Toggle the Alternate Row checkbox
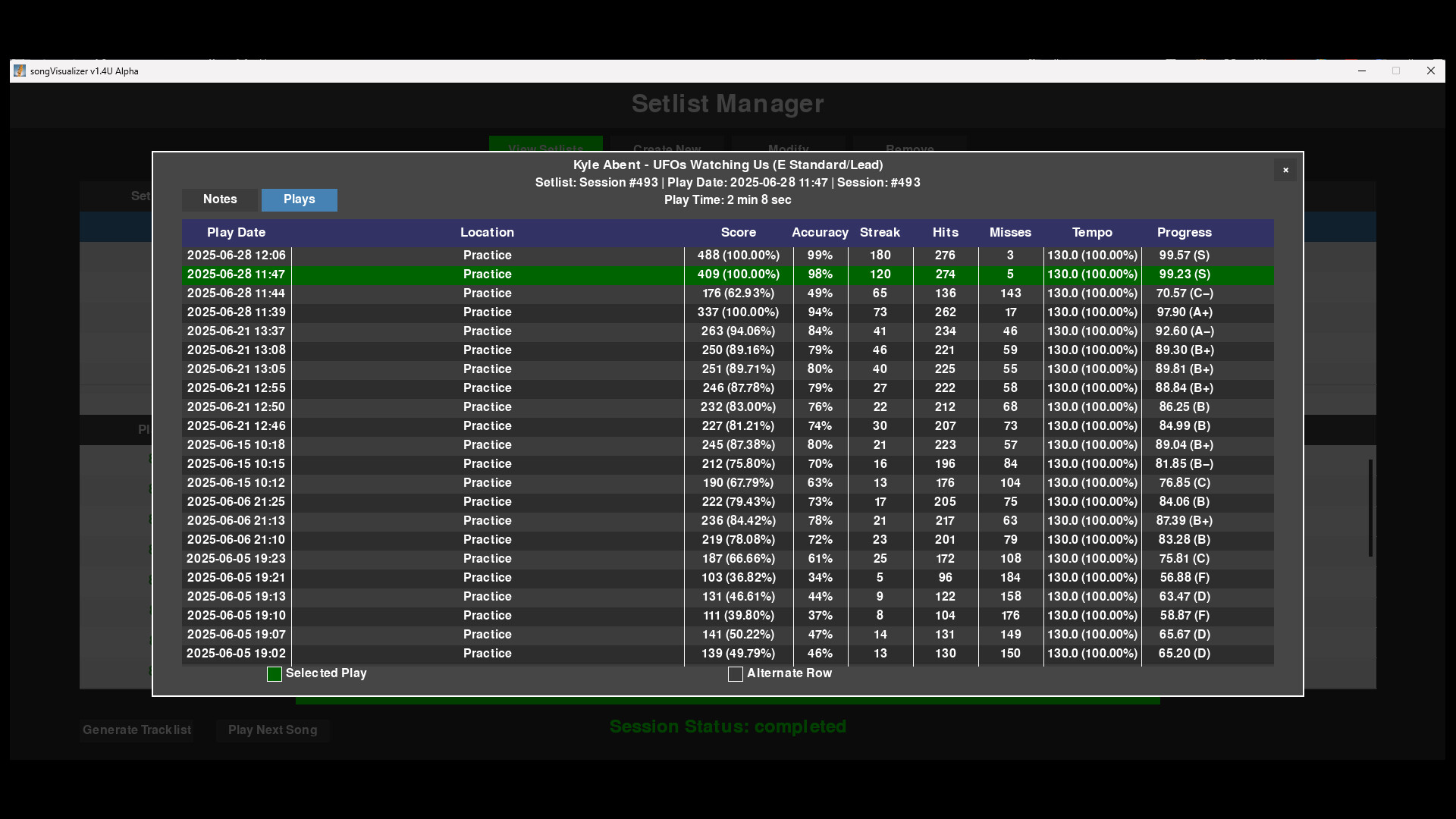The height and width of the screenshot is (819, 1456). click(735, 674)
